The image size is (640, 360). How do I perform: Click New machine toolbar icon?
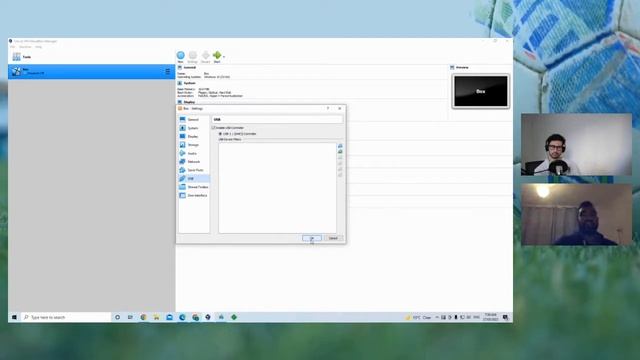pyautogui.click(x=180, y=57)
